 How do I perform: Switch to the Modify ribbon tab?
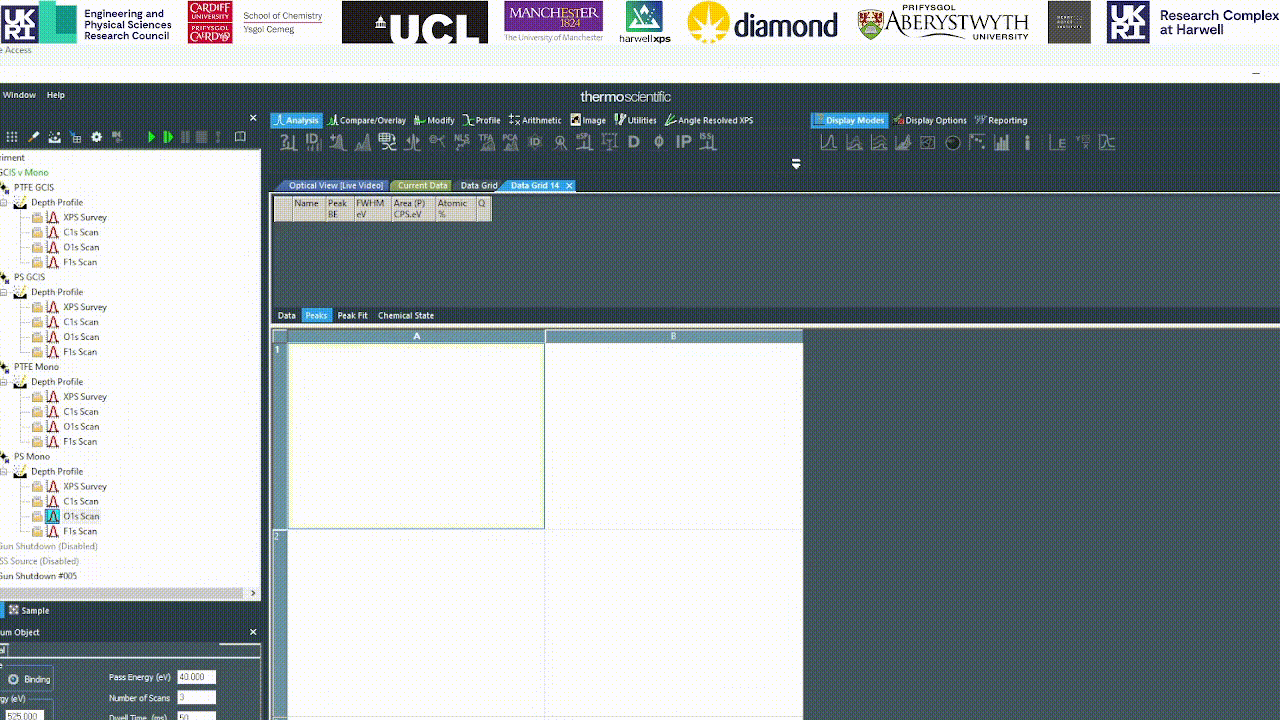pos(434,120)
